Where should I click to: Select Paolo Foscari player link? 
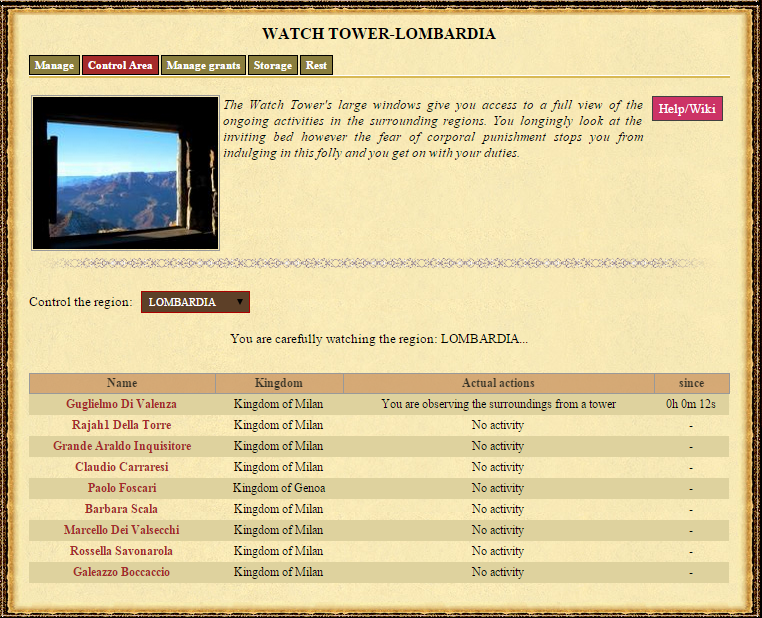pos(121,488)
